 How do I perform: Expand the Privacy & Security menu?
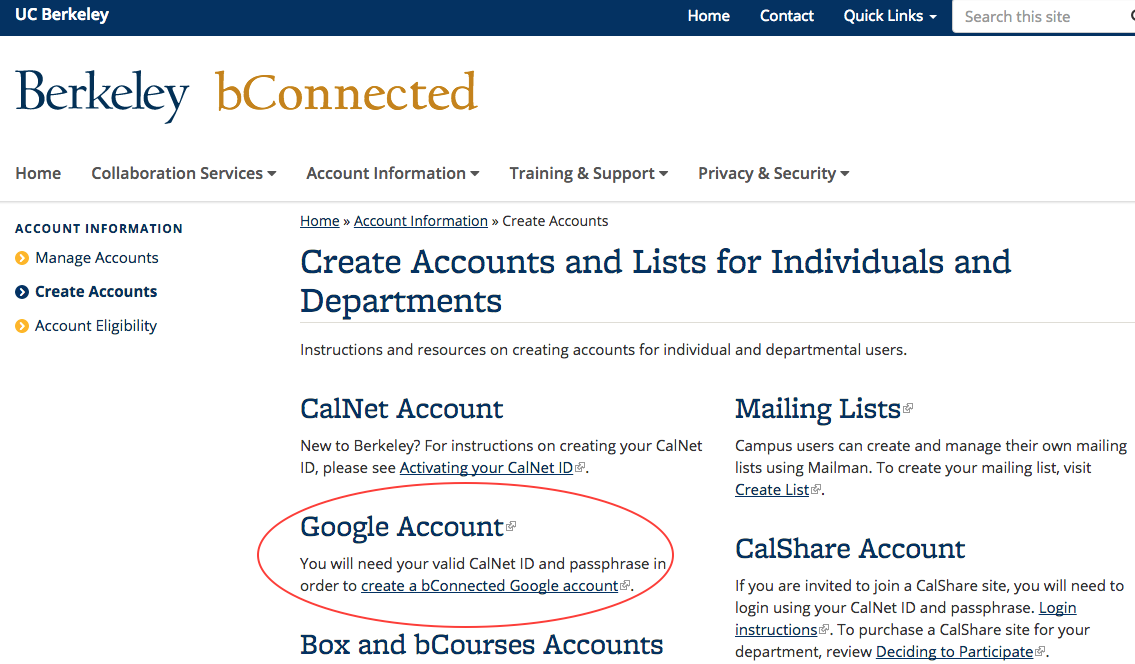(773, 173)
